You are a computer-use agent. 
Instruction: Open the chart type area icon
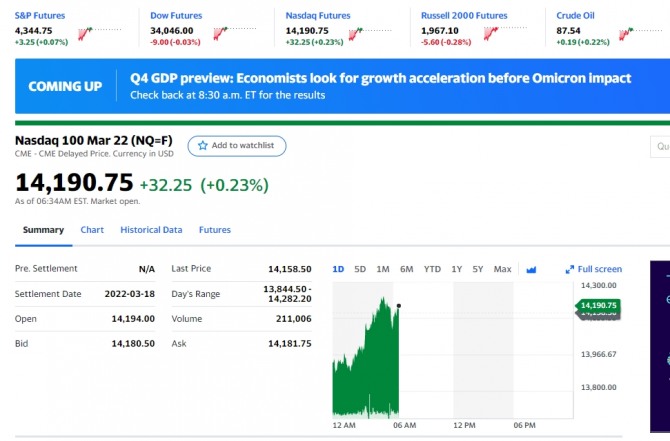point(531,269)
